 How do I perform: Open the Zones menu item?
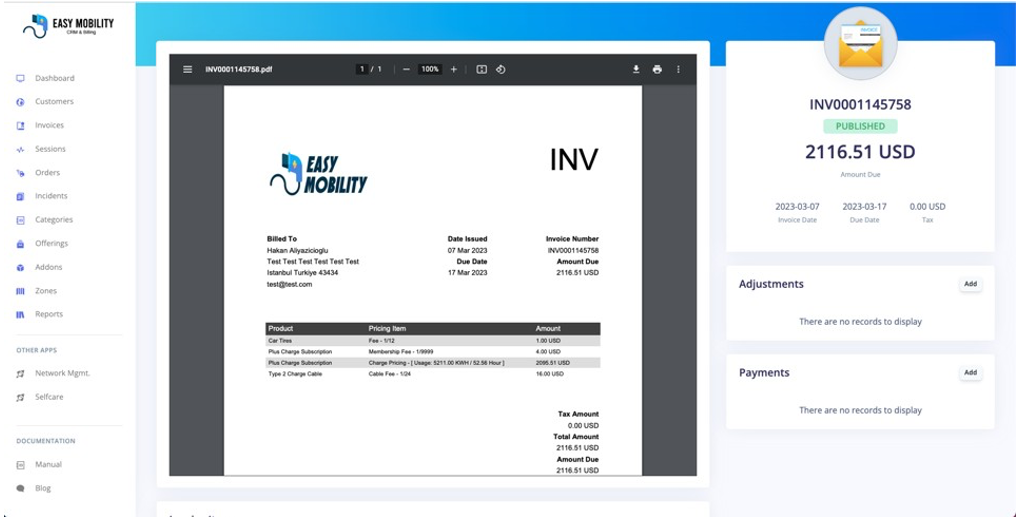45,291
